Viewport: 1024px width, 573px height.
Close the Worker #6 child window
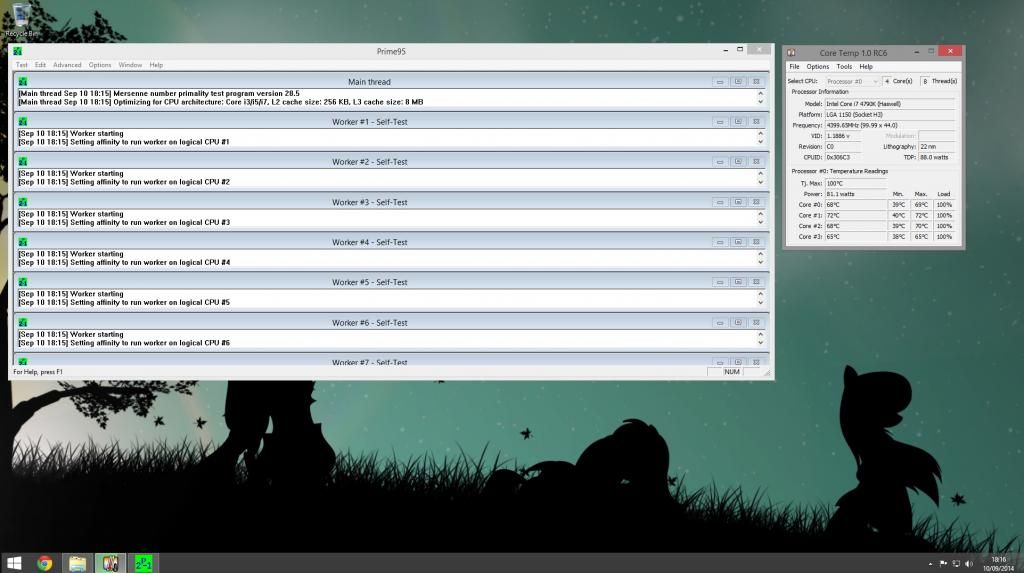pos(756,322)
